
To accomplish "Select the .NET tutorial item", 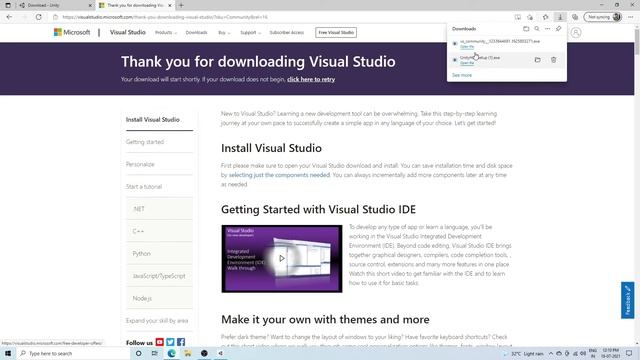I will tap(159, 209).
